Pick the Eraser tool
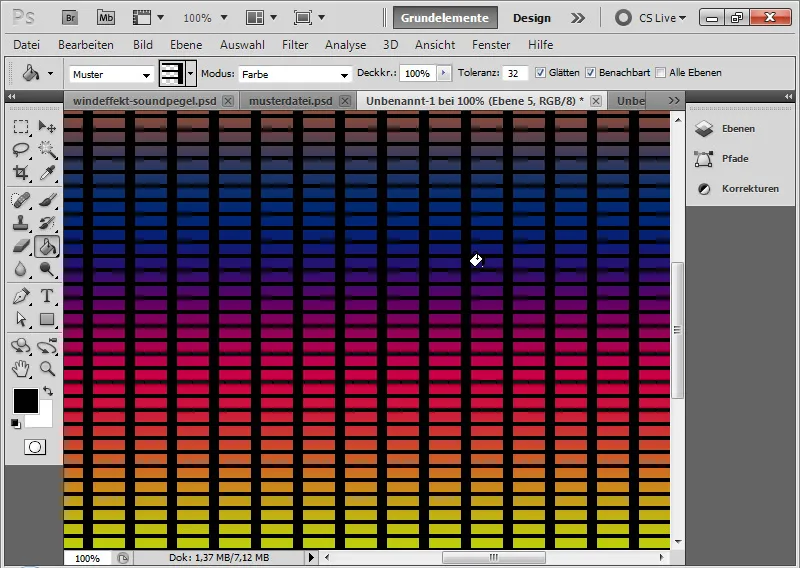Screen dimensions: 800x568 pos(21,246)
